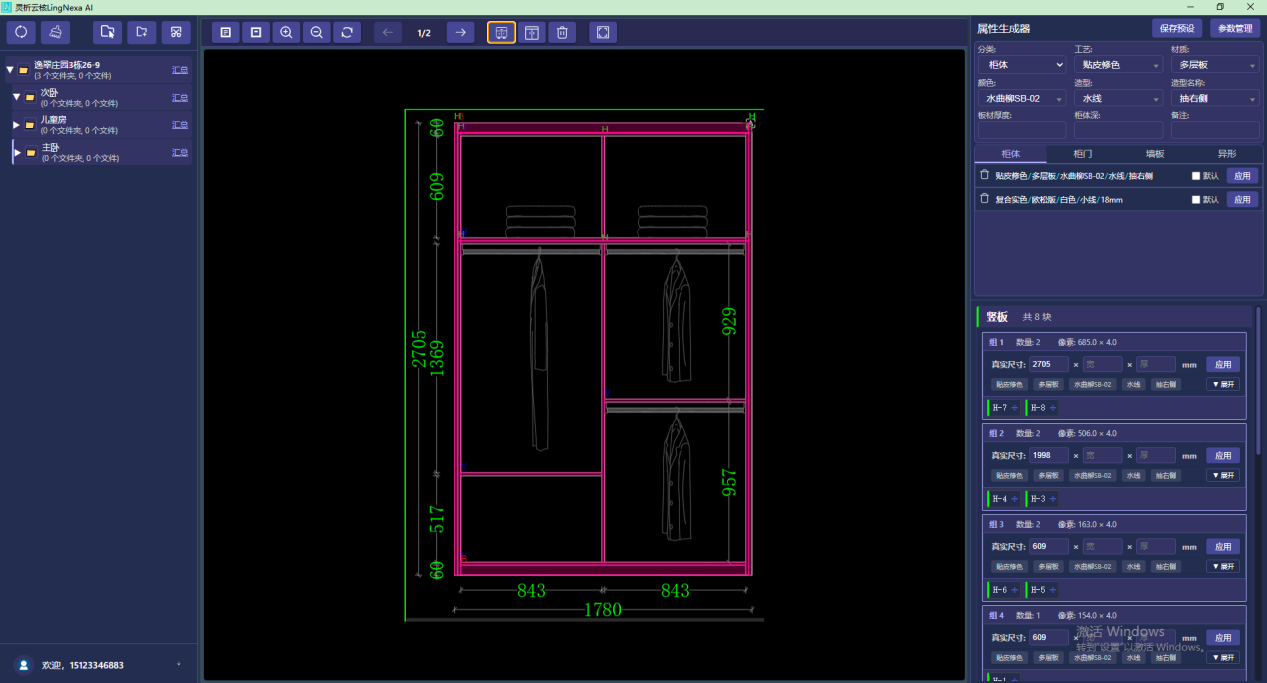
Task: Click the square stop-style icon in canvas toolbar
Action: point(256,32)
